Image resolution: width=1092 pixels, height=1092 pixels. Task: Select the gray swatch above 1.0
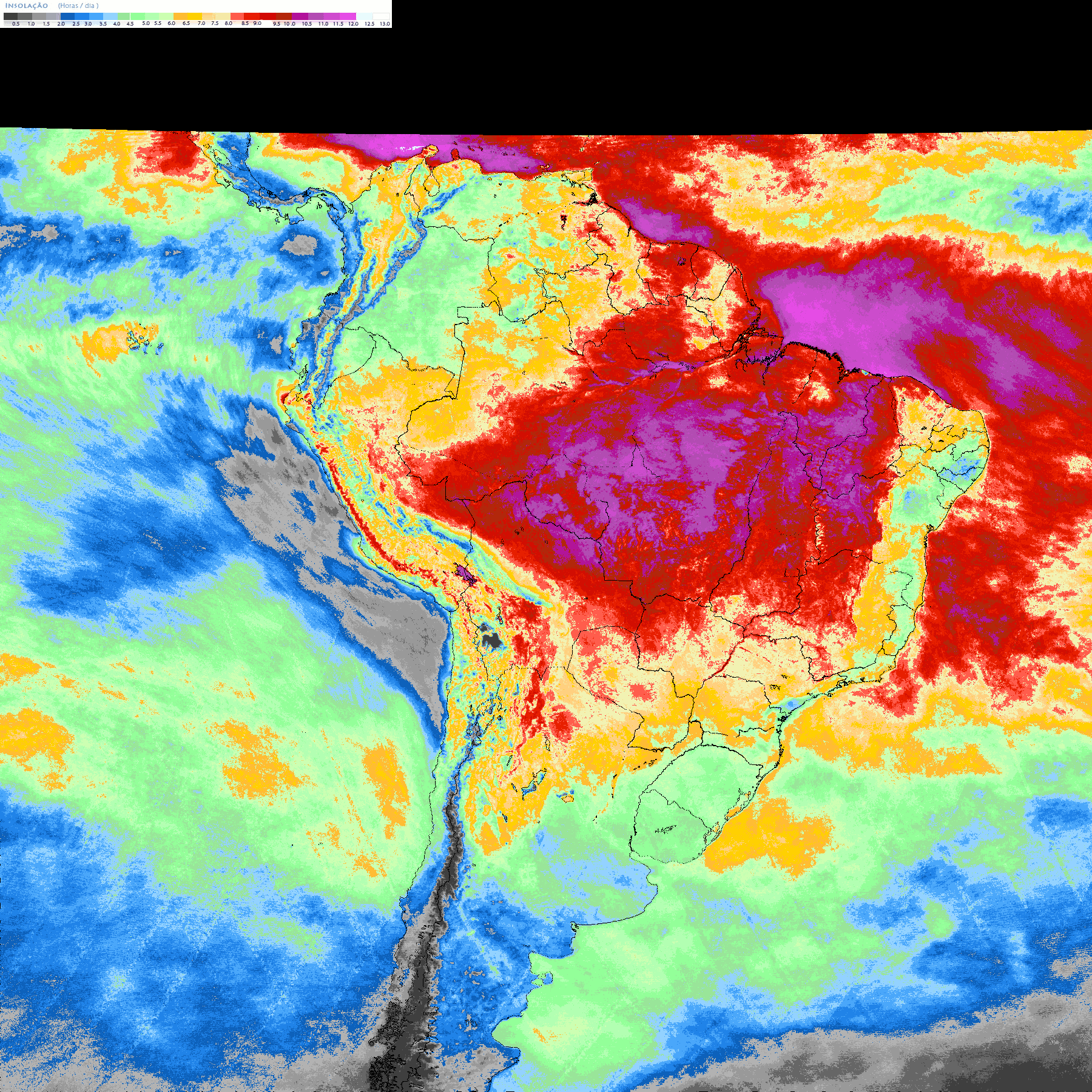coord(25,16)
